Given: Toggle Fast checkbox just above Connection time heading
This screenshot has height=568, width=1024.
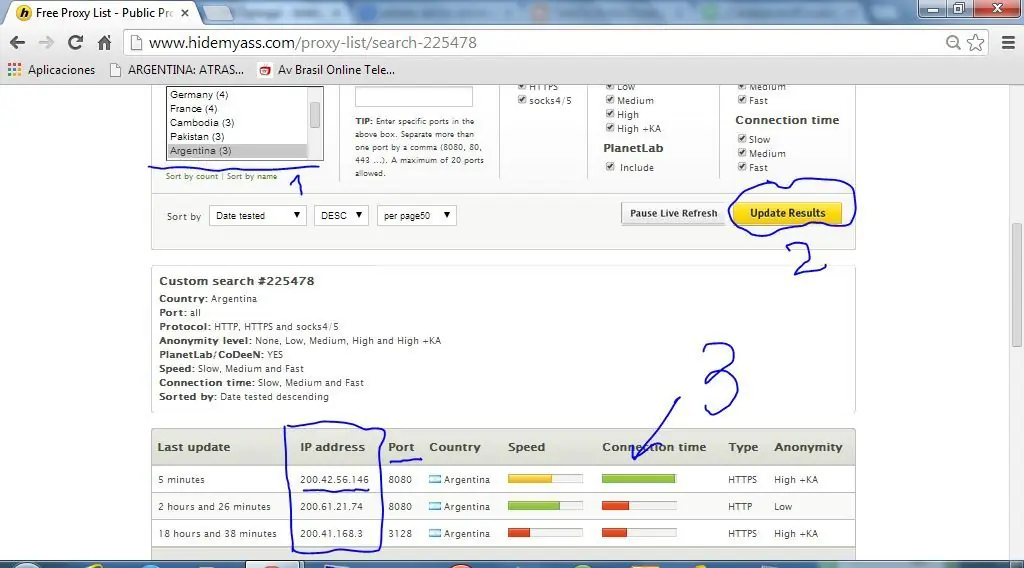Looking at the screenshot, I should [742, 100].
